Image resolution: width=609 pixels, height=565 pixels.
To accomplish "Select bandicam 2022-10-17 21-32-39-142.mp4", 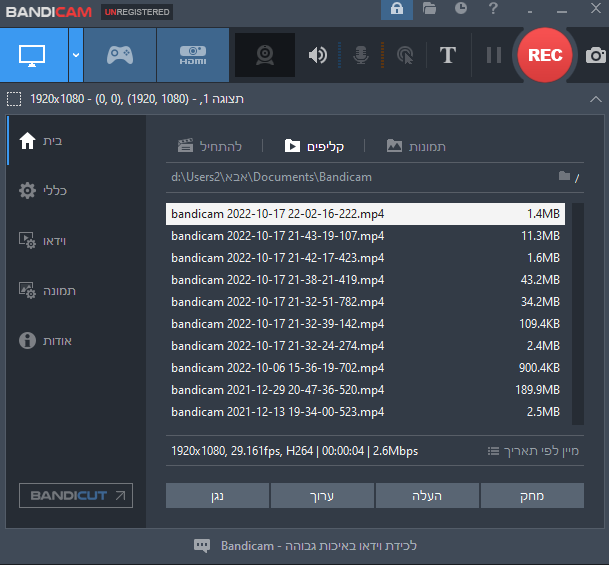I will coord(365,324).
